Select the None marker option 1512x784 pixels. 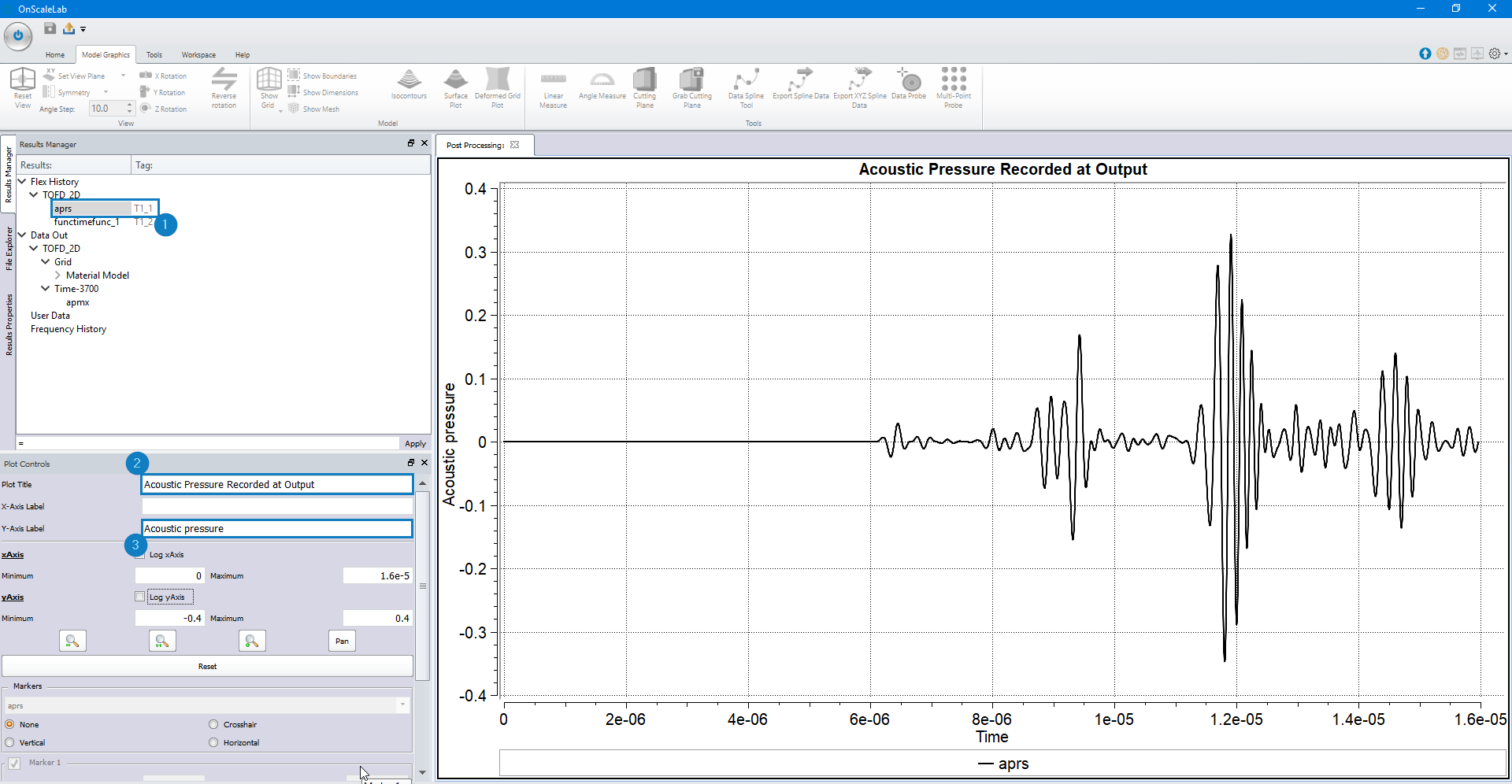pos(9,724)
